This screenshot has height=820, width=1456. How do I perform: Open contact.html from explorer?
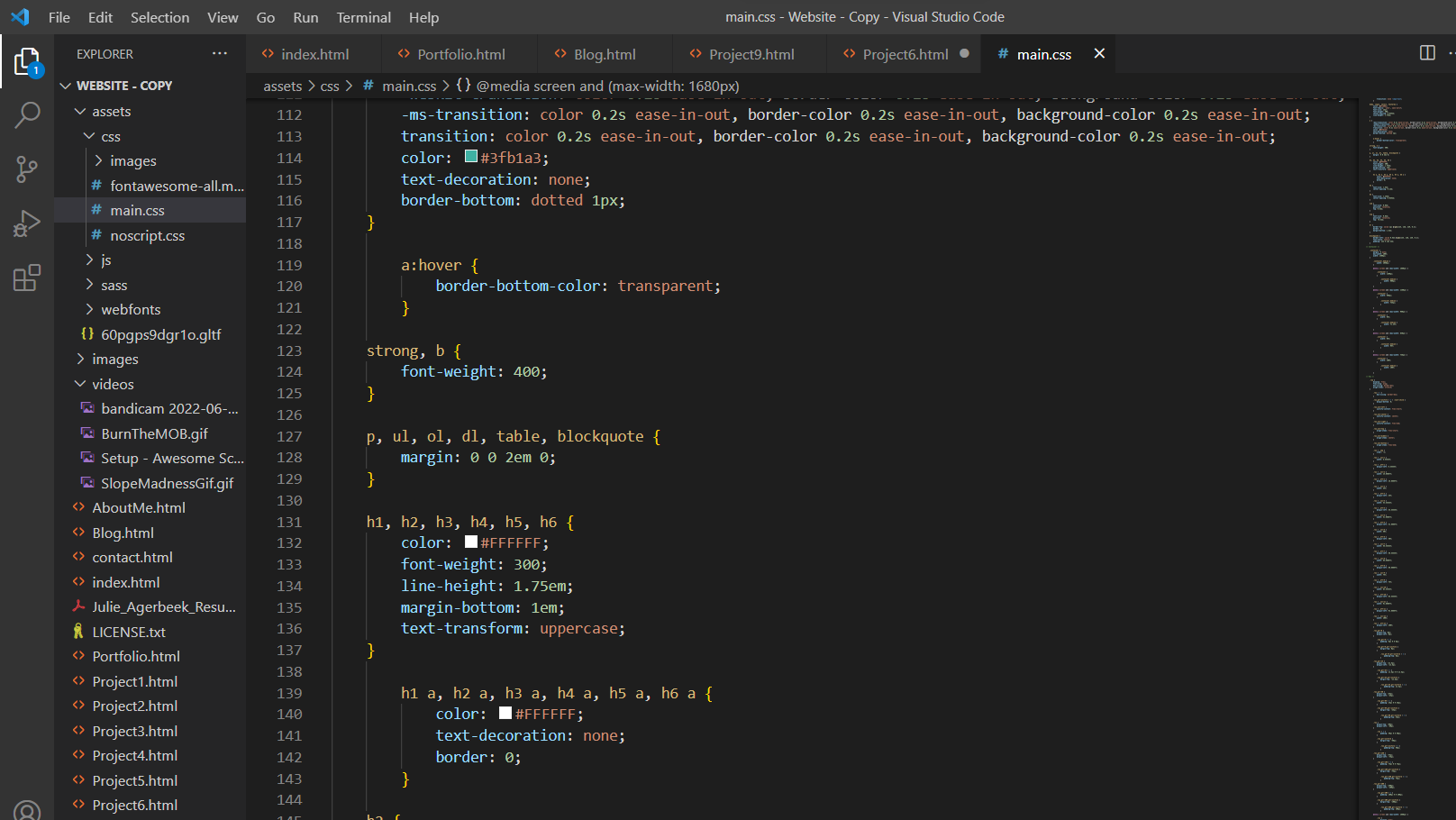[x=150, y=557]
